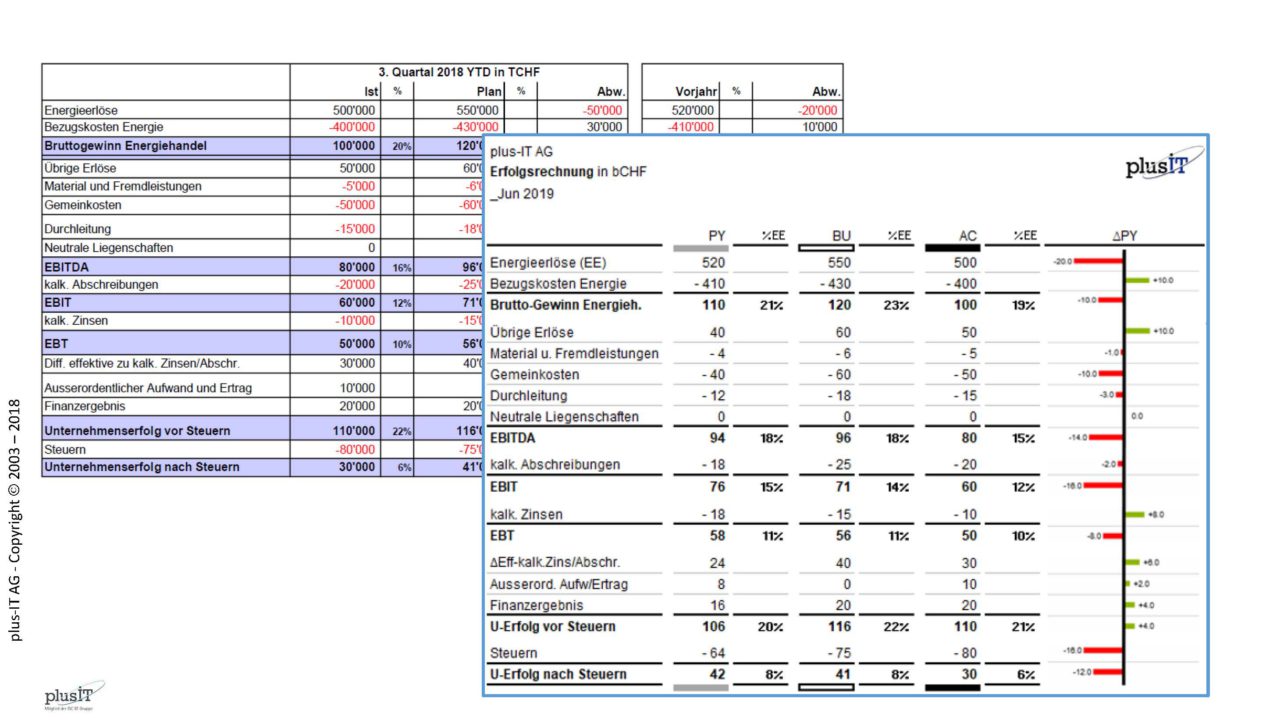Click the PY value 76 in the front EBIT row
Viewport: 1280px width, 720px height.
click(x=716, y=487)
